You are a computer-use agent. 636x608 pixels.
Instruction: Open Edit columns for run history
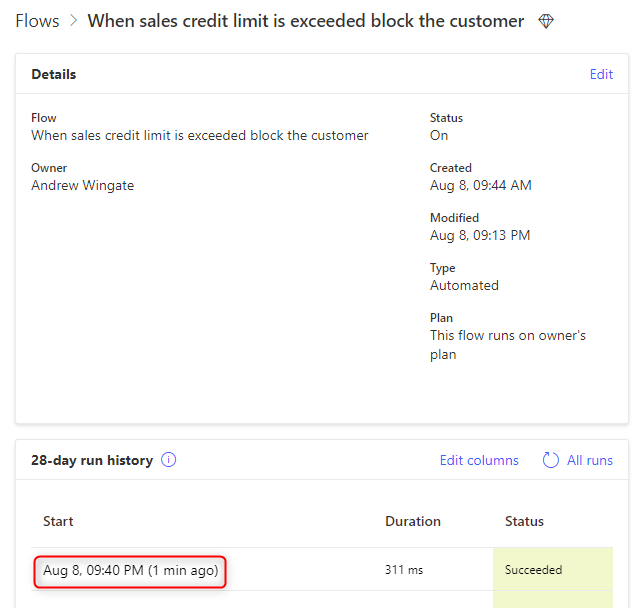(x=479, y=460)
